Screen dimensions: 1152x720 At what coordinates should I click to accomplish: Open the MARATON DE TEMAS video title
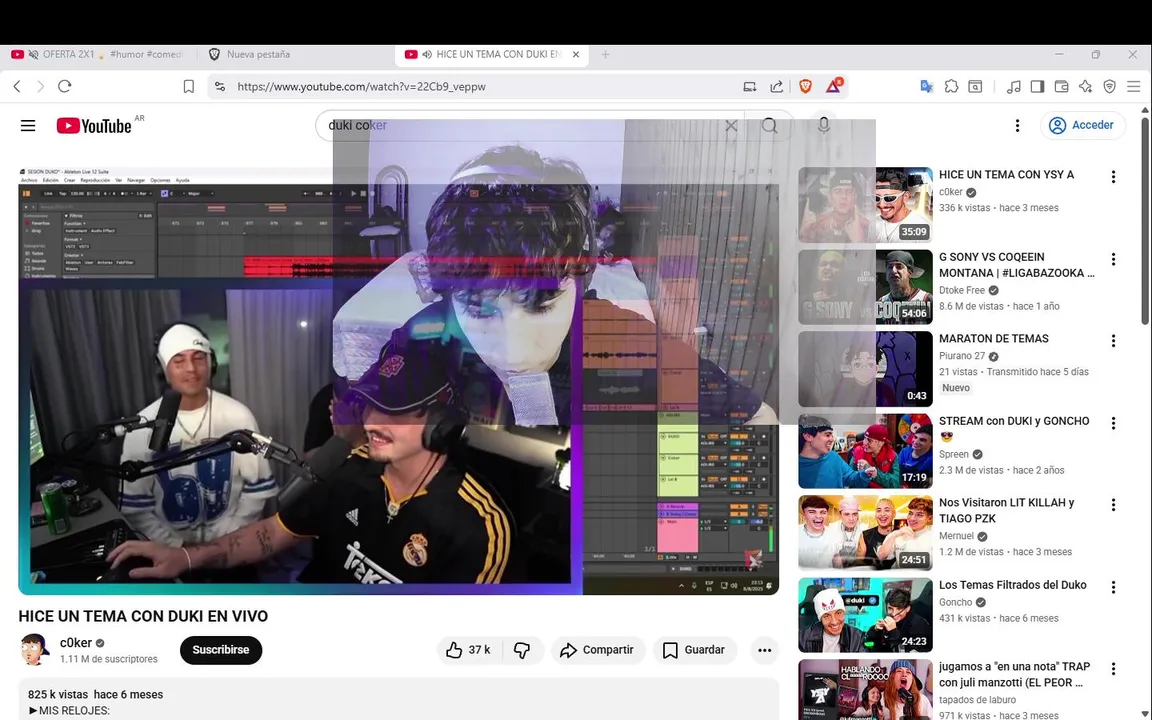993,339
